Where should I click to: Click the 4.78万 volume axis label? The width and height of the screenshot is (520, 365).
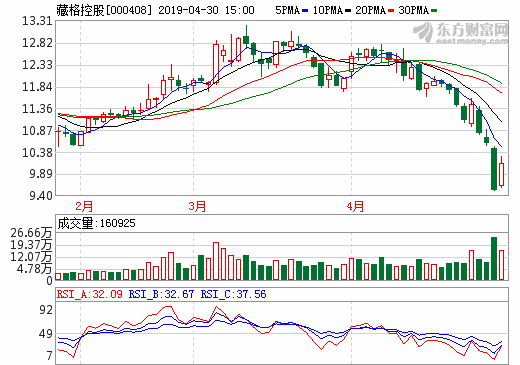[x=35, y=269]
